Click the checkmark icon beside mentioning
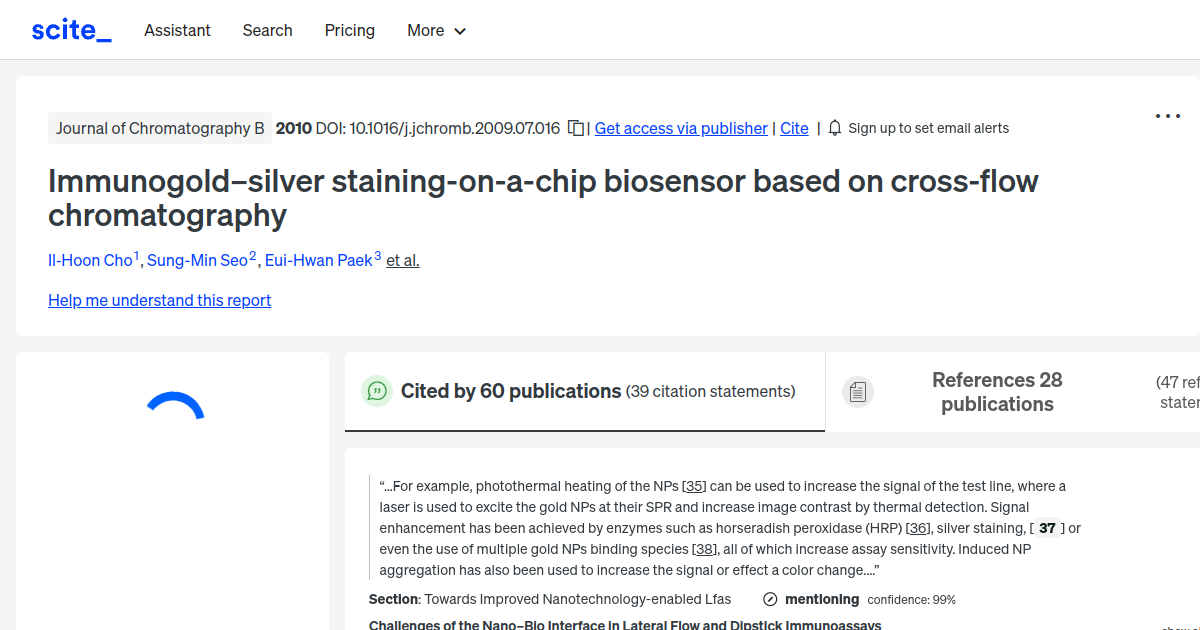Image resolution: width=1200 pixels, height=630 pixels. [769, 599]
